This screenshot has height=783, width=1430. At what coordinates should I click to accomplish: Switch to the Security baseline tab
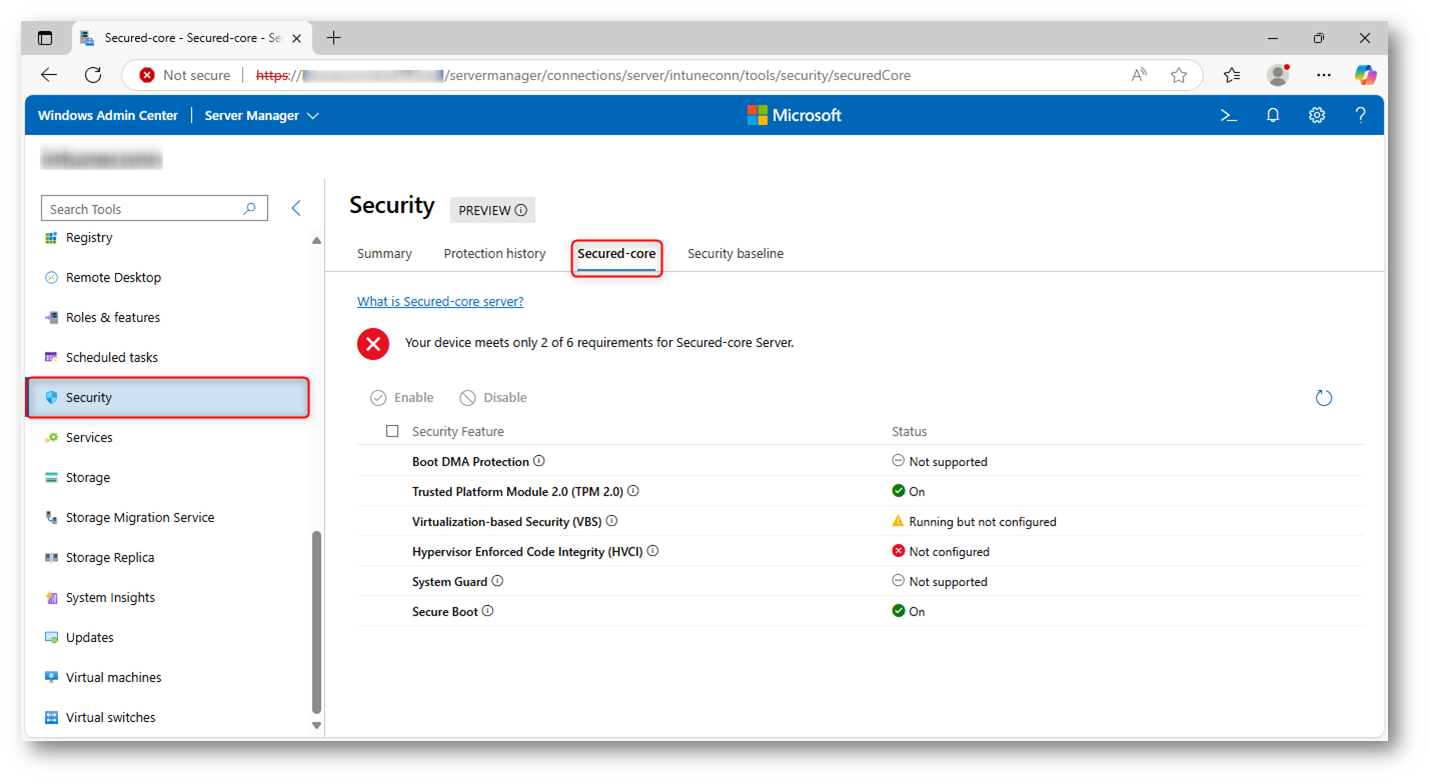click(735, 254)
